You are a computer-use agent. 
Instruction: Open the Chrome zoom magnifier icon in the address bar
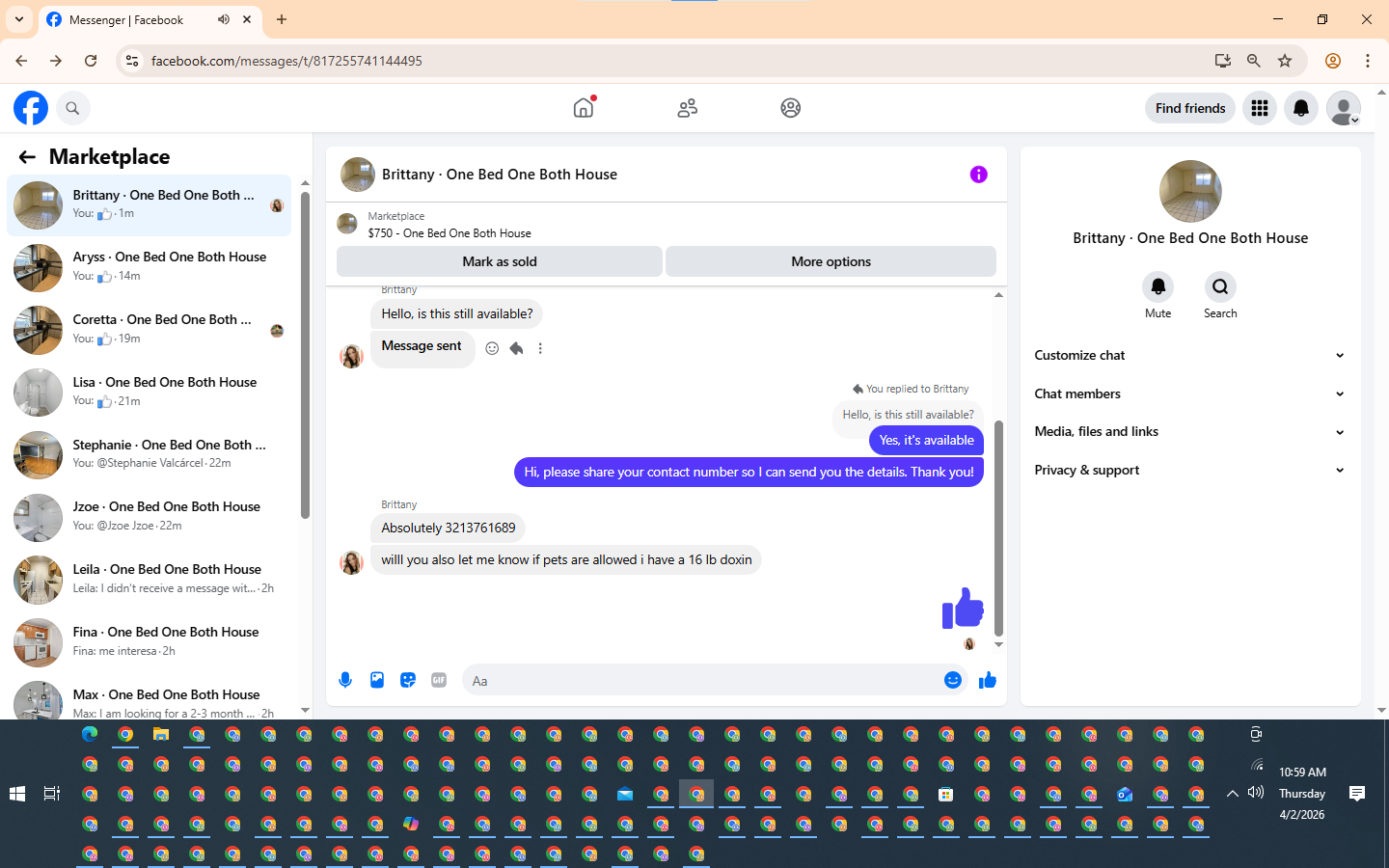(1254, 61)
